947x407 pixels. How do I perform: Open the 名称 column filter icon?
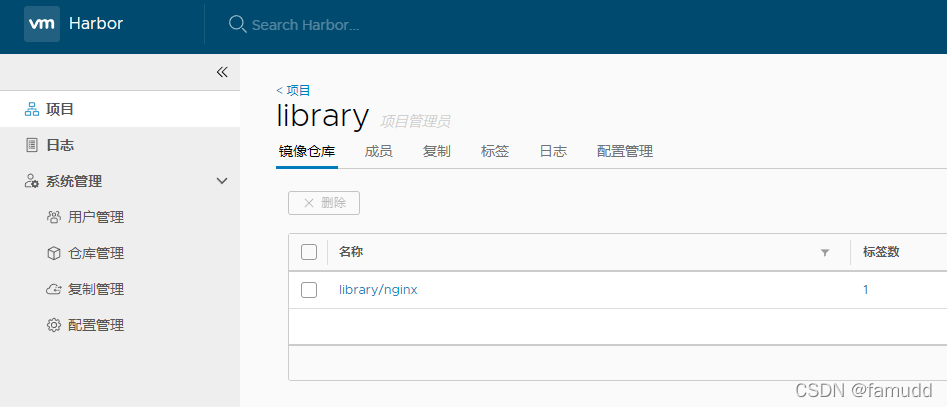pos(825,253)
